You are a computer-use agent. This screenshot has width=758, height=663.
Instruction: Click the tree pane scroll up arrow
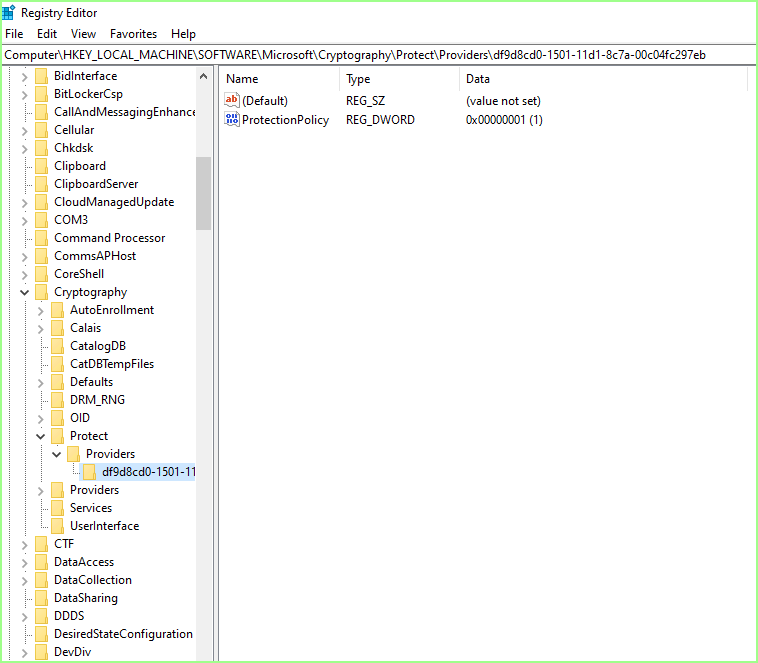204,76
